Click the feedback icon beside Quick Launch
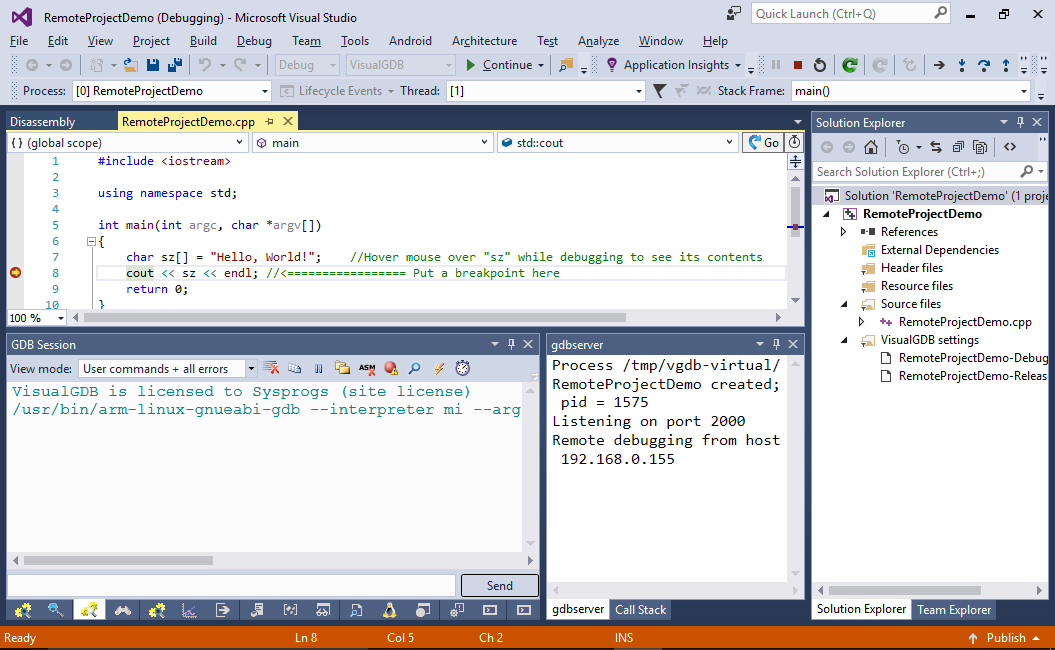The image size is (1055, 650). [733, 13]
